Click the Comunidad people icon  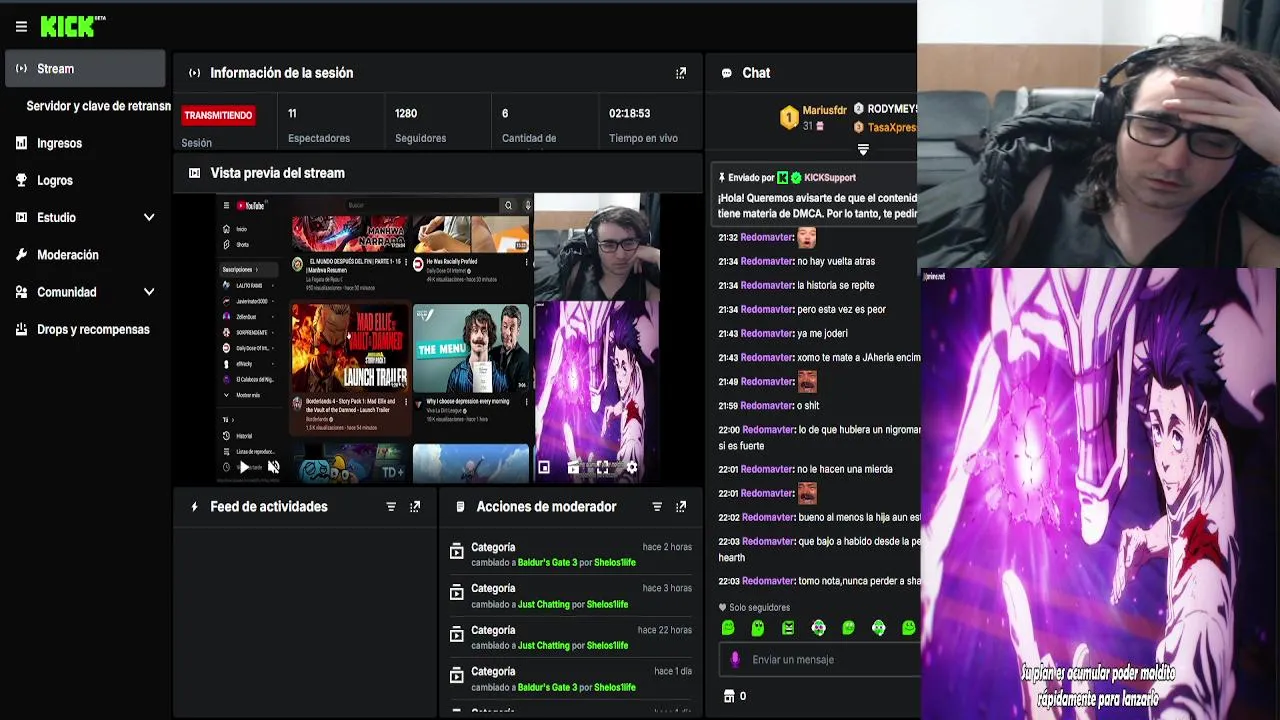21,292
